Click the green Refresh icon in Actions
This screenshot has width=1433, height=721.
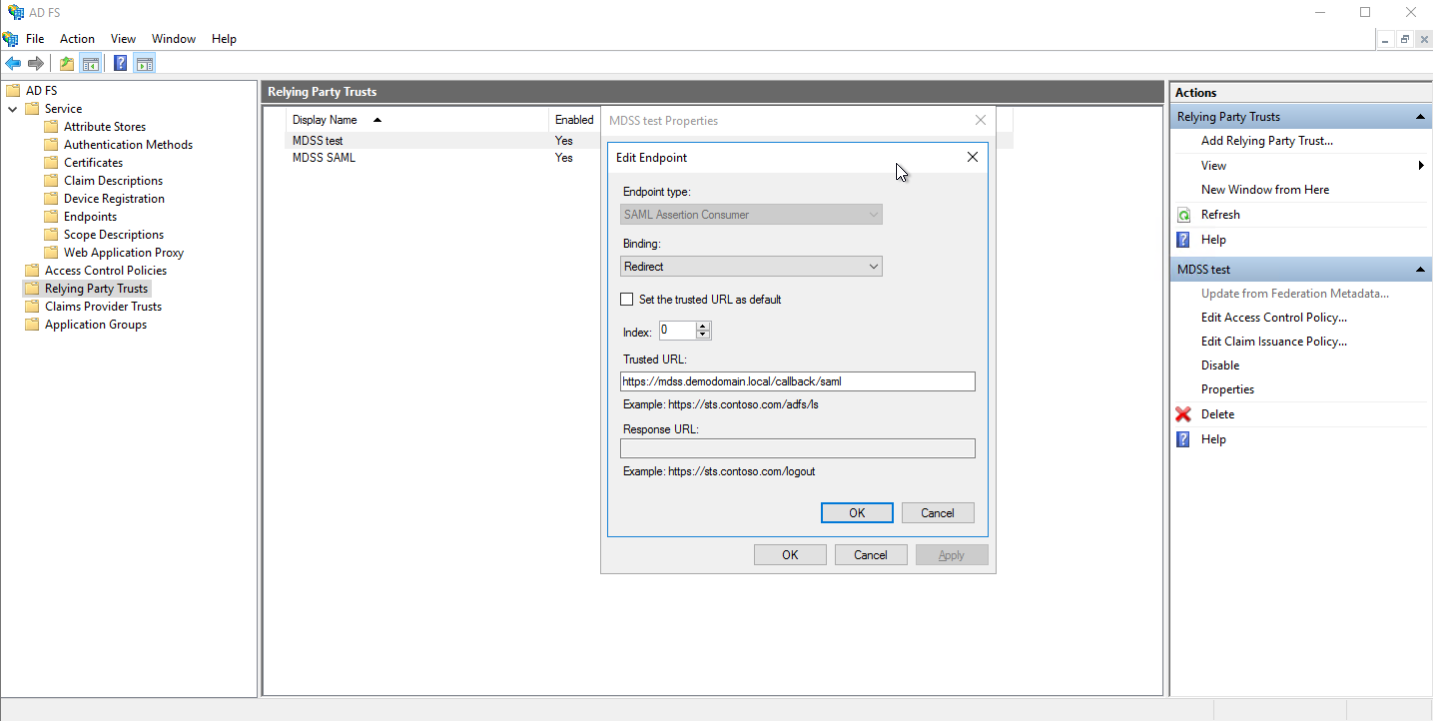[x=1184, y=215]
